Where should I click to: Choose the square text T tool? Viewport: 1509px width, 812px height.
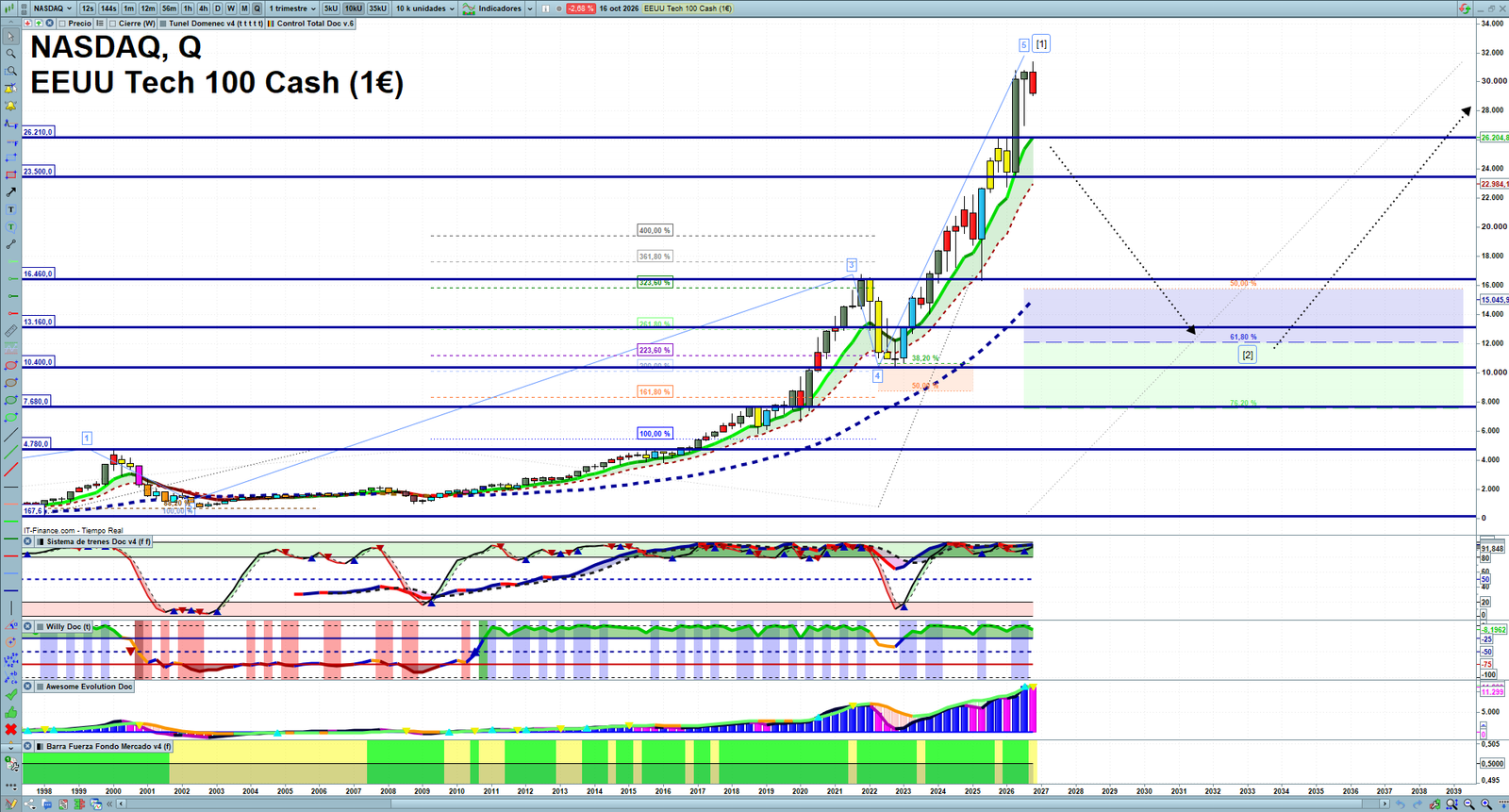point(10,209)
